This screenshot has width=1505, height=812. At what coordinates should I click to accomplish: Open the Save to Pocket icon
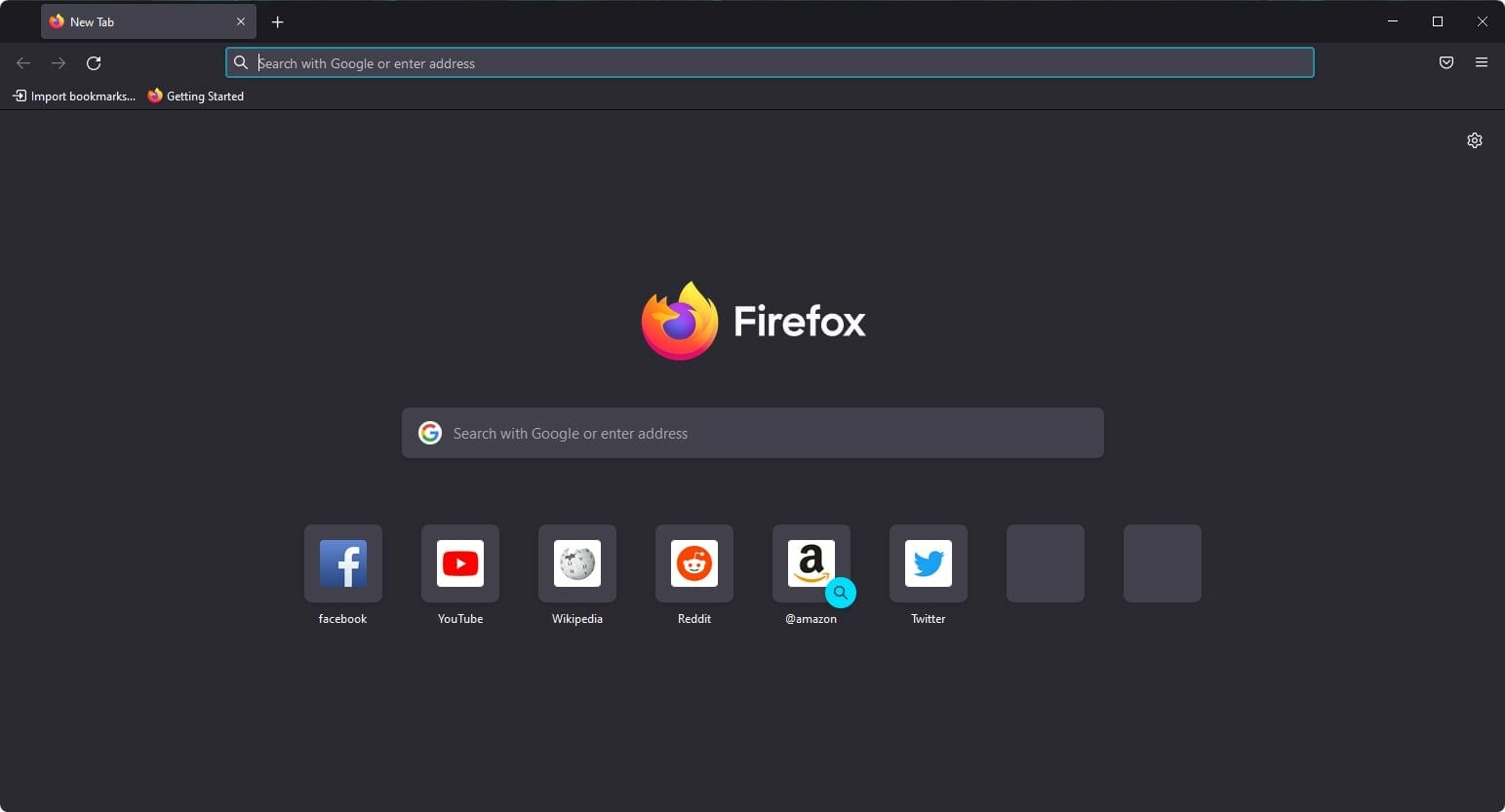click(x=1446, y=63)
